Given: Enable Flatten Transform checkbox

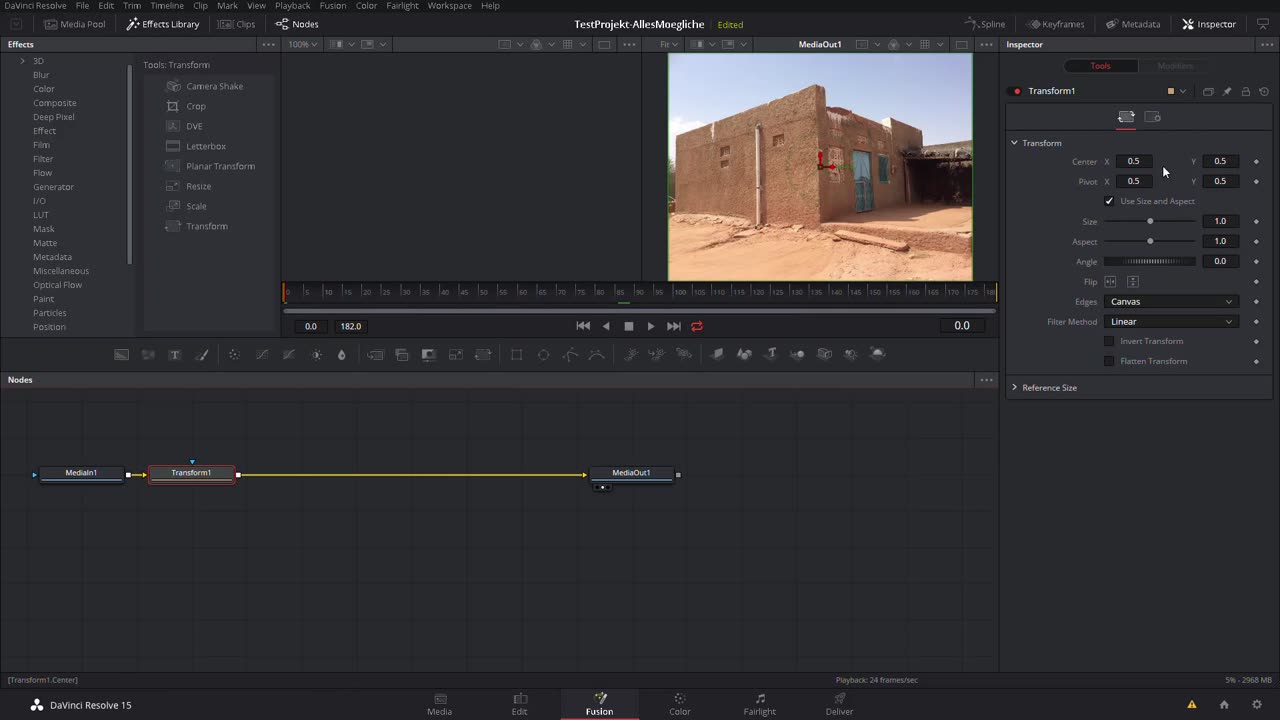Looking at the screenshot, I should pyautogui.click(x=1109, y=361).
